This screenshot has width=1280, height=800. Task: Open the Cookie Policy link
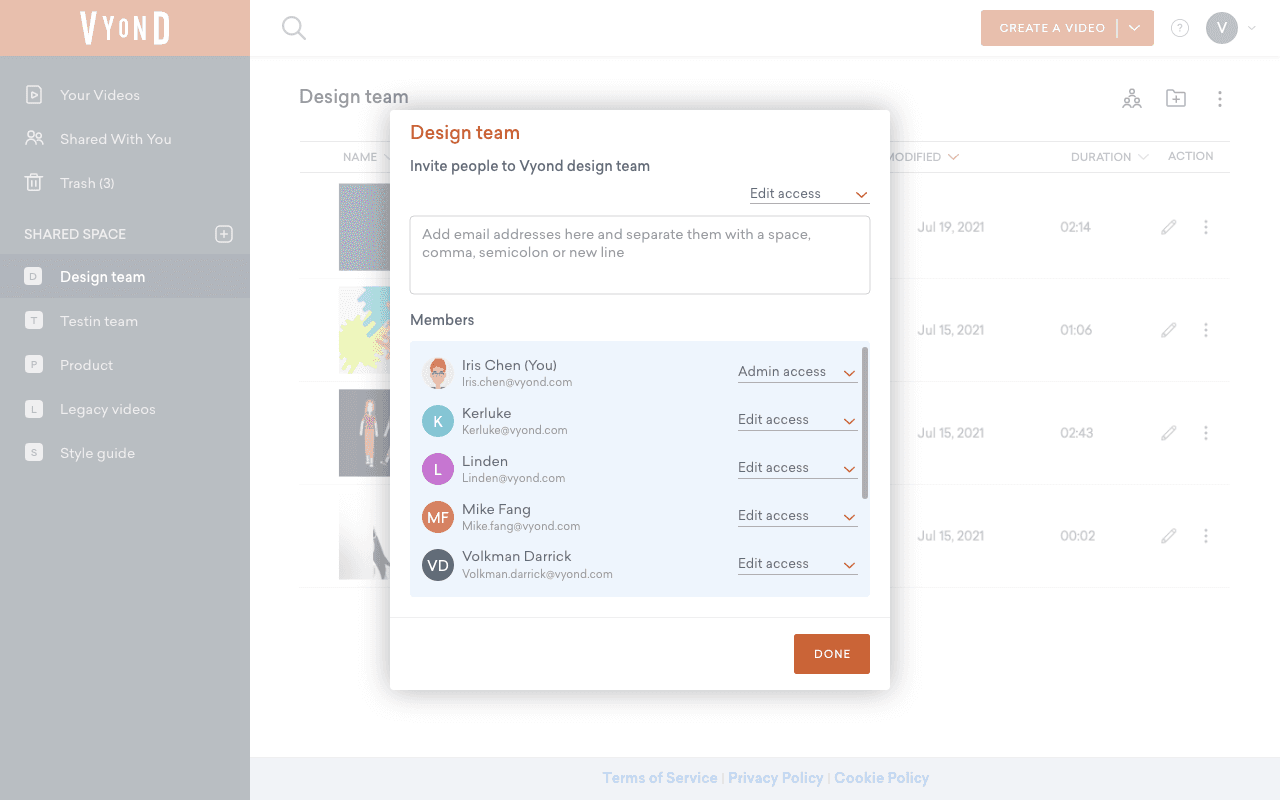[882, 778]
